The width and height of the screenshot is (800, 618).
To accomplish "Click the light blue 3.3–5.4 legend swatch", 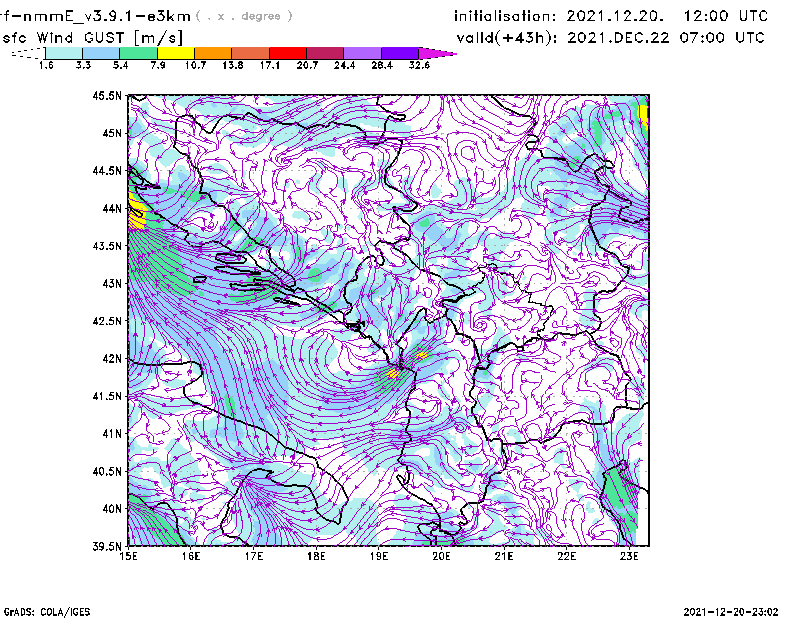I will click(101, 53).
